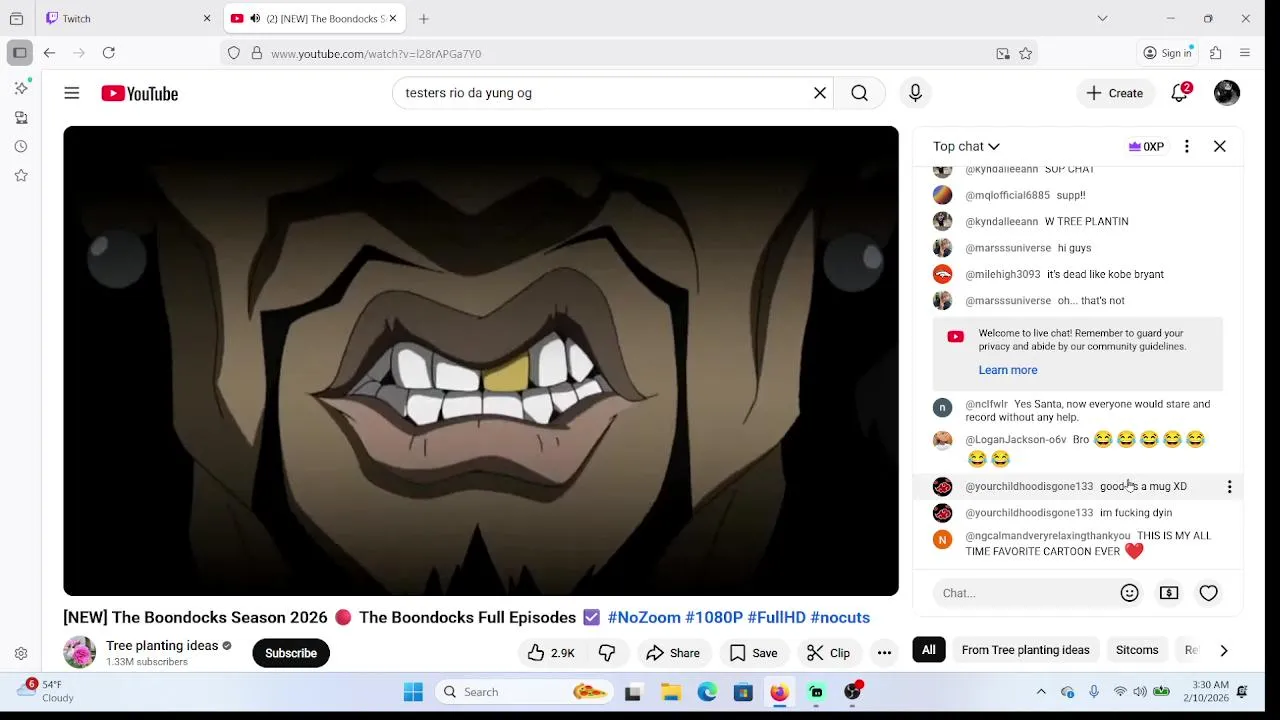1280x720 pixels.
Task: Mute audio on the YouTube tab
Action: [255, 18]
